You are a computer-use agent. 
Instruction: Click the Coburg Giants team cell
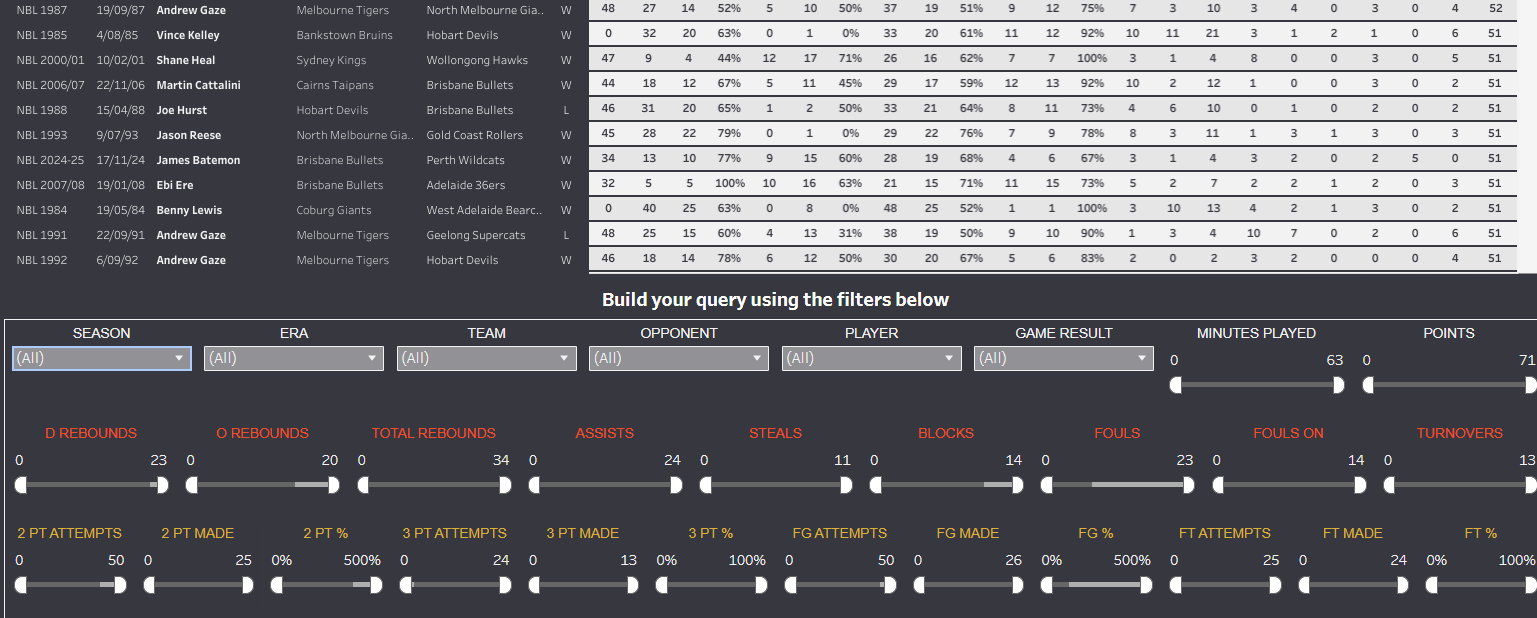coord(334,210)
